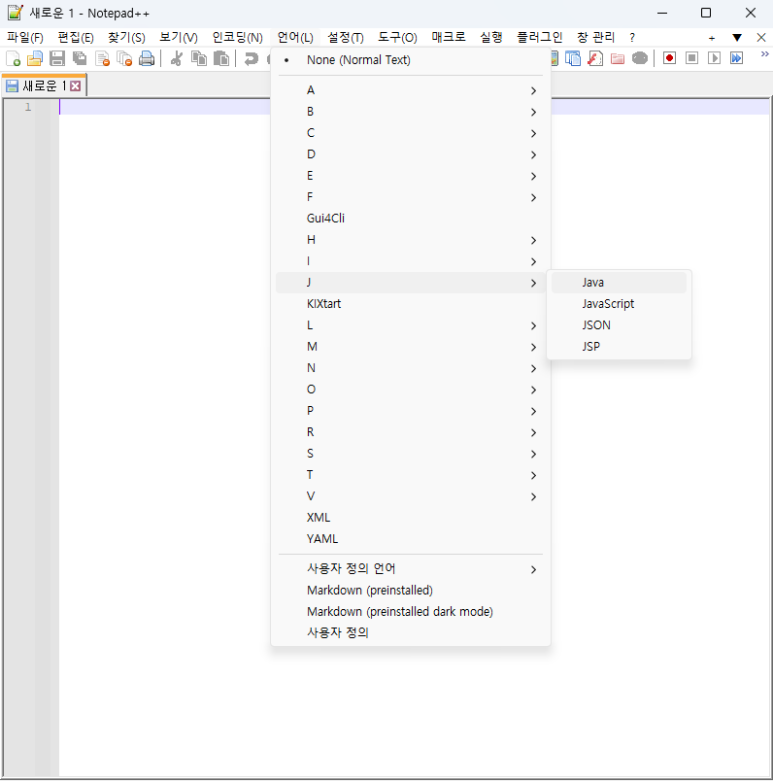This screenshot has height=781, width=773.
Task: Click the Playback macro icon
Action: (714, 58)
